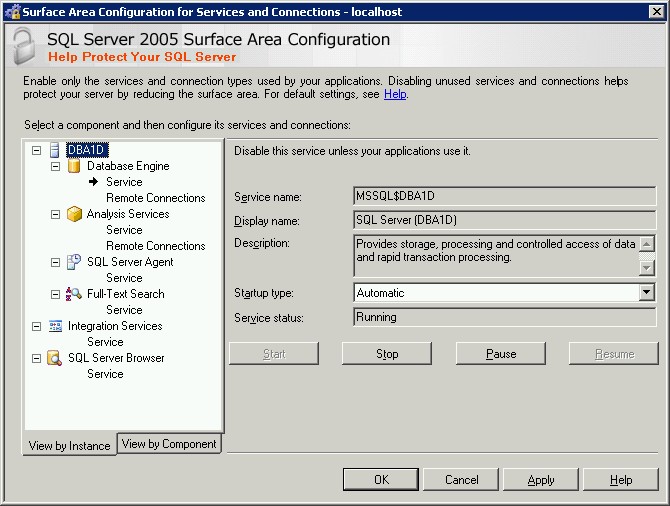Collapse the SQL Server Agent node
This screenshot has height=506, width=670.
tap(56, 262)
